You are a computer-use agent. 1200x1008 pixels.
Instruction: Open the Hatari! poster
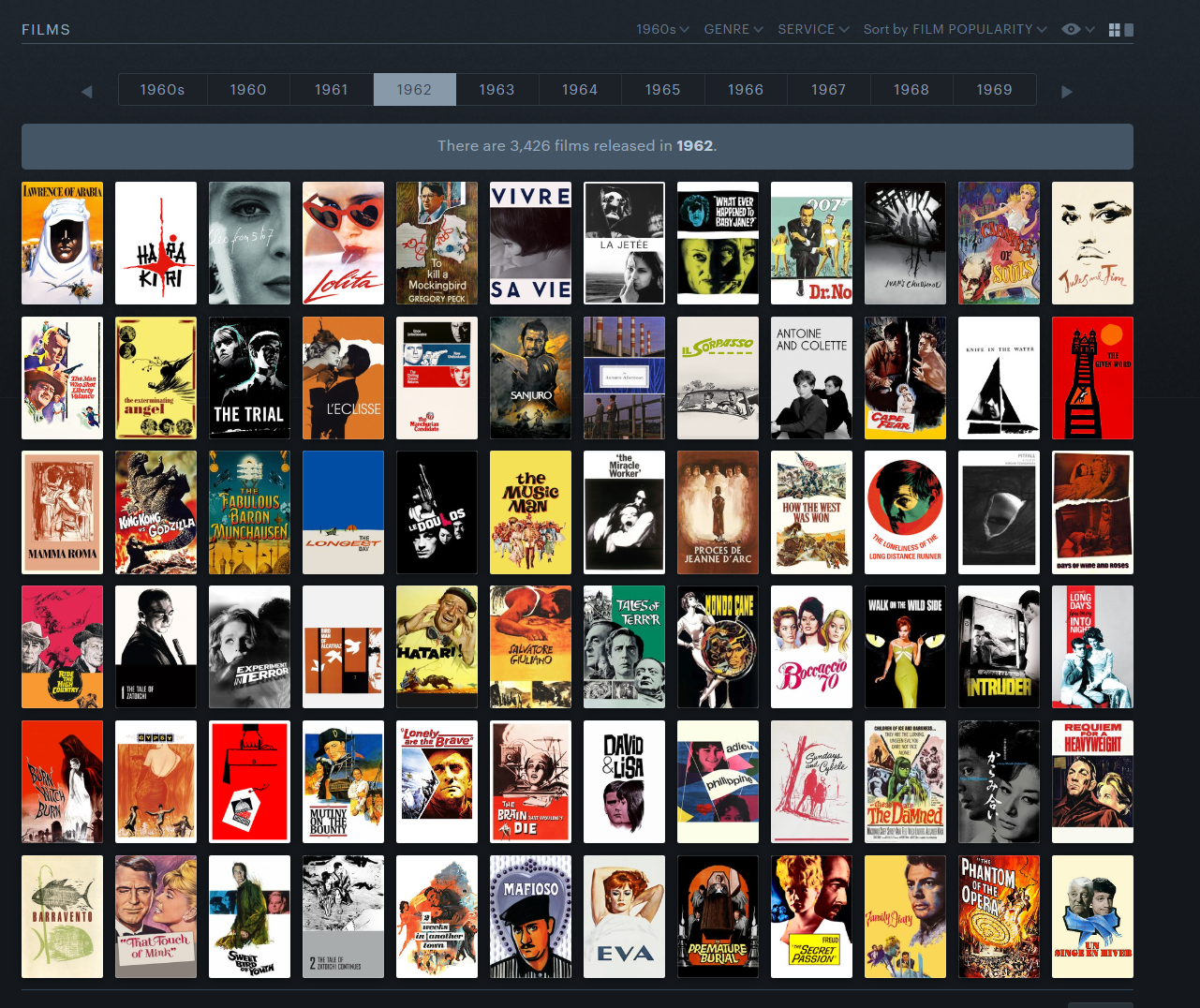click(437, 647)
